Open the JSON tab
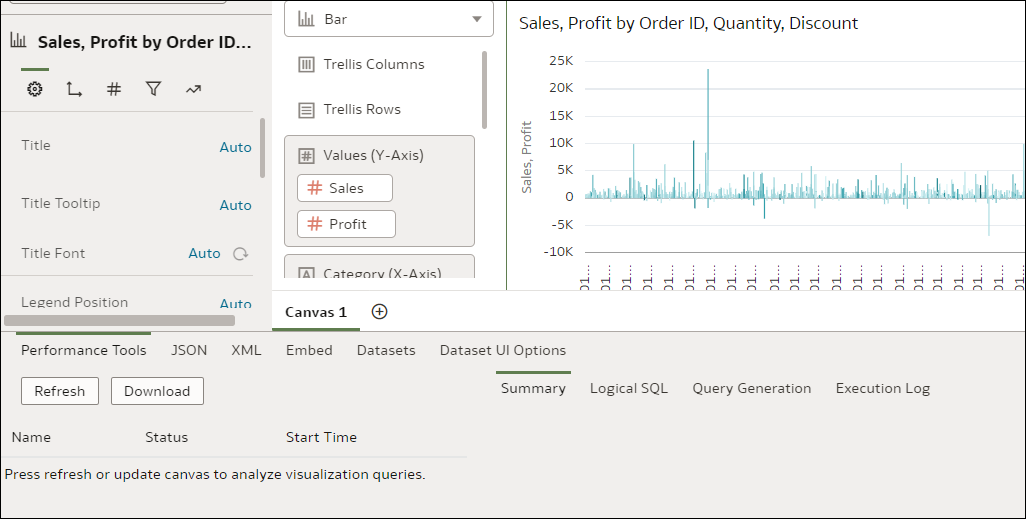This screenshot has width=1026, height=519. pos(189,350)
